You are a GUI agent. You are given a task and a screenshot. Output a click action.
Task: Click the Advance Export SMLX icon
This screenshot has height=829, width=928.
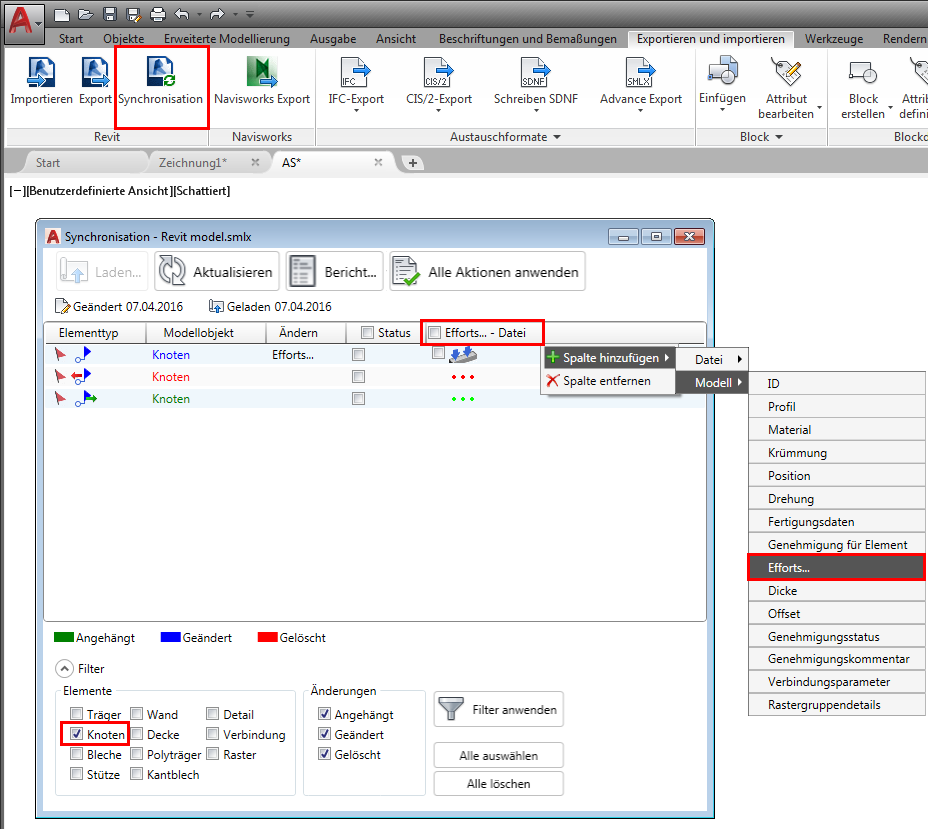click(x=641, y=72)
